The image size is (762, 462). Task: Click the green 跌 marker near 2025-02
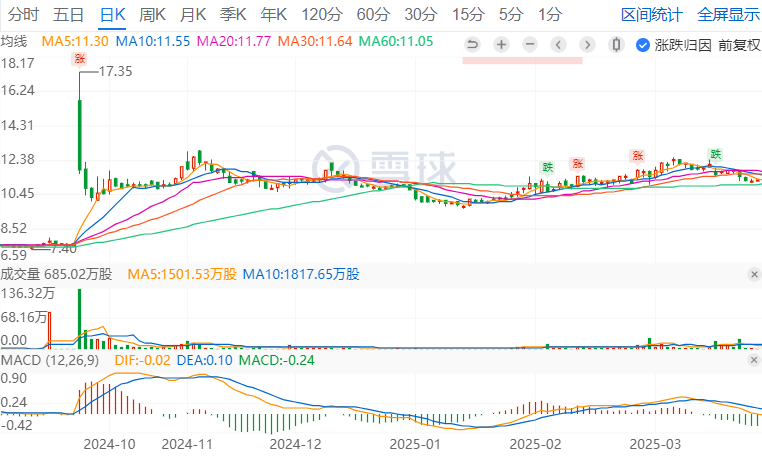548,168
